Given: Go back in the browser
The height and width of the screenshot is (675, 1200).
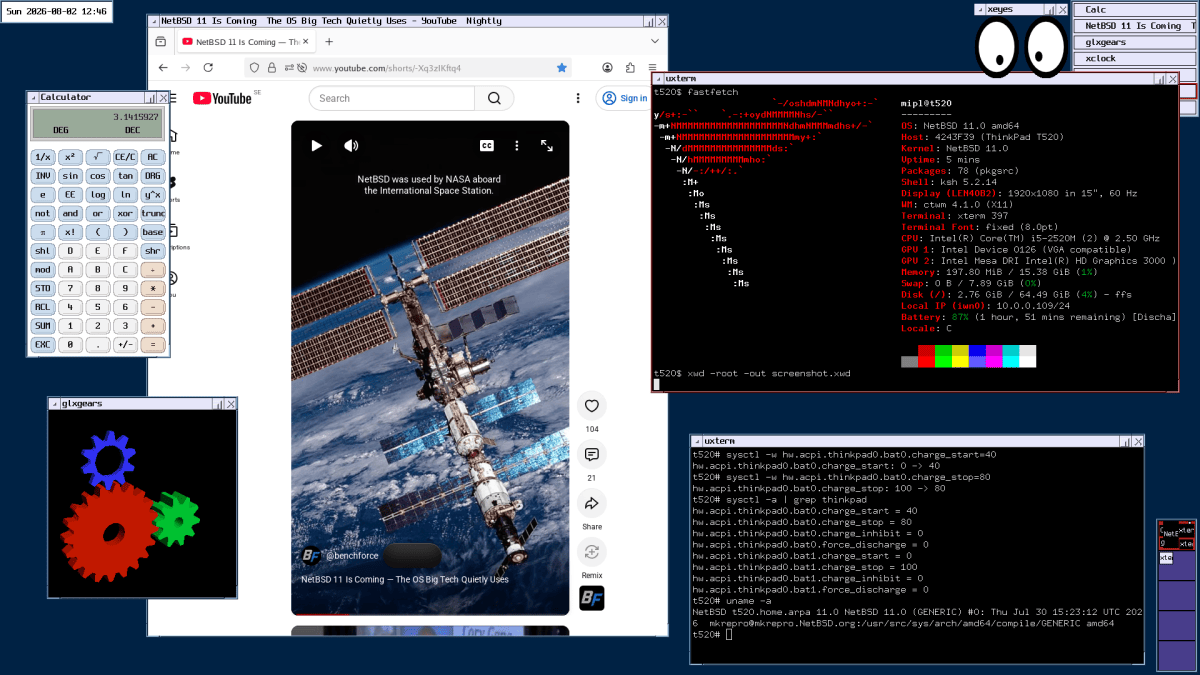Looking at the screenshot, I should (163, 67).
